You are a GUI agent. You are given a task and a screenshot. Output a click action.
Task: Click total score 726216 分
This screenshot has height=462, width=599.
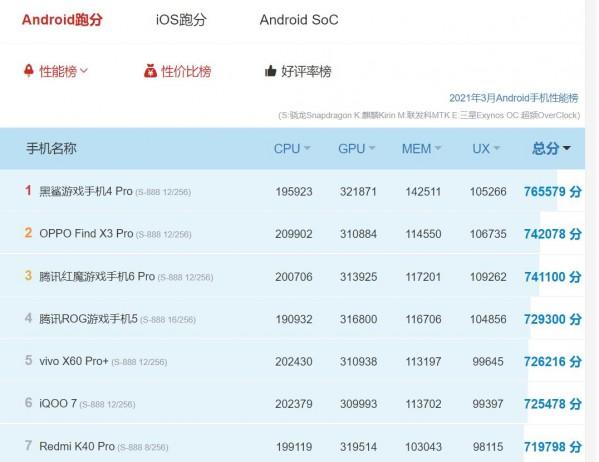(552, 361)
